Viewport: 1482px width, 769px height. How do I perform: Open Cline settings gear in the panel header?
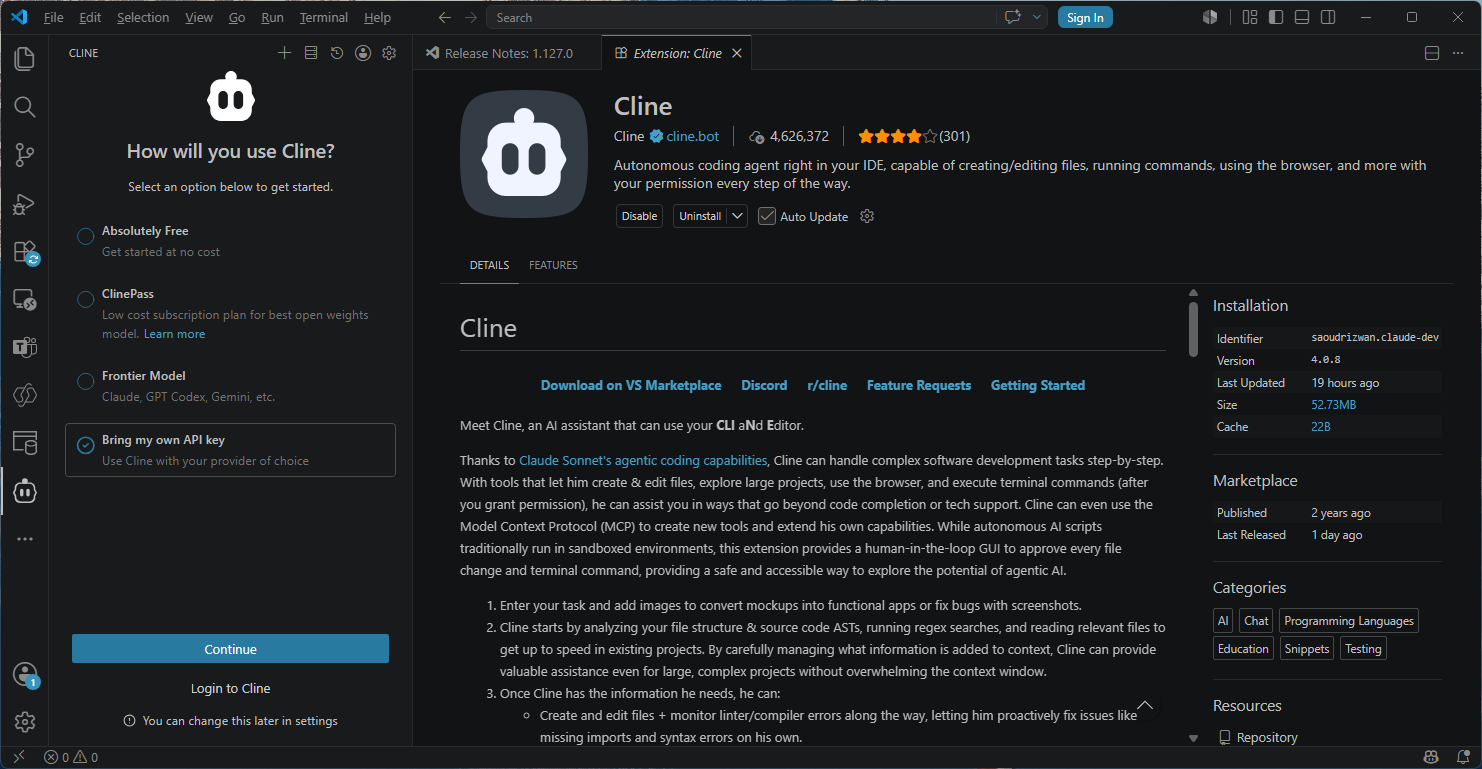tap(389, 53)
